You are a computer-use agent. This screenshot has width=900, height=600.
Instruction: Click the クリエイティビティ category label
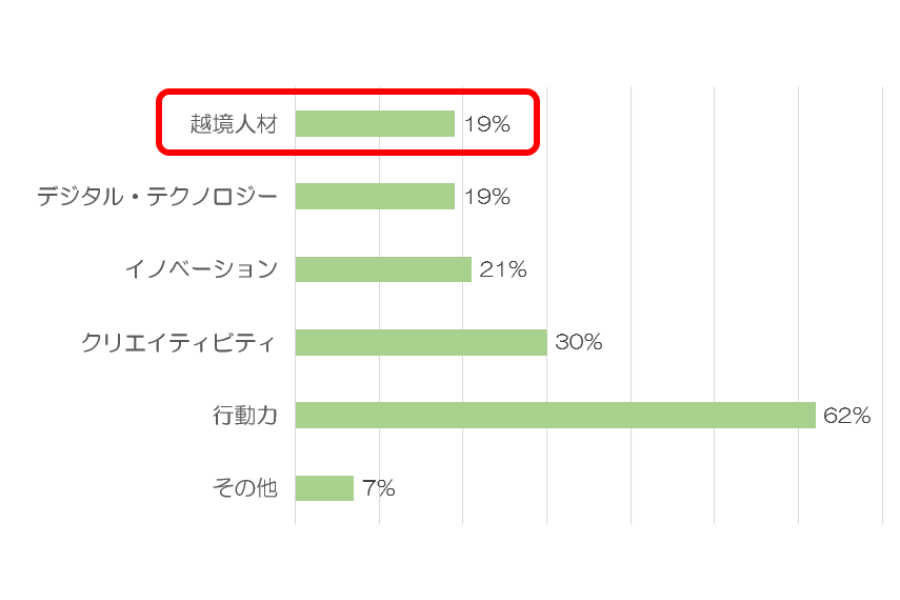pos(179,343)
